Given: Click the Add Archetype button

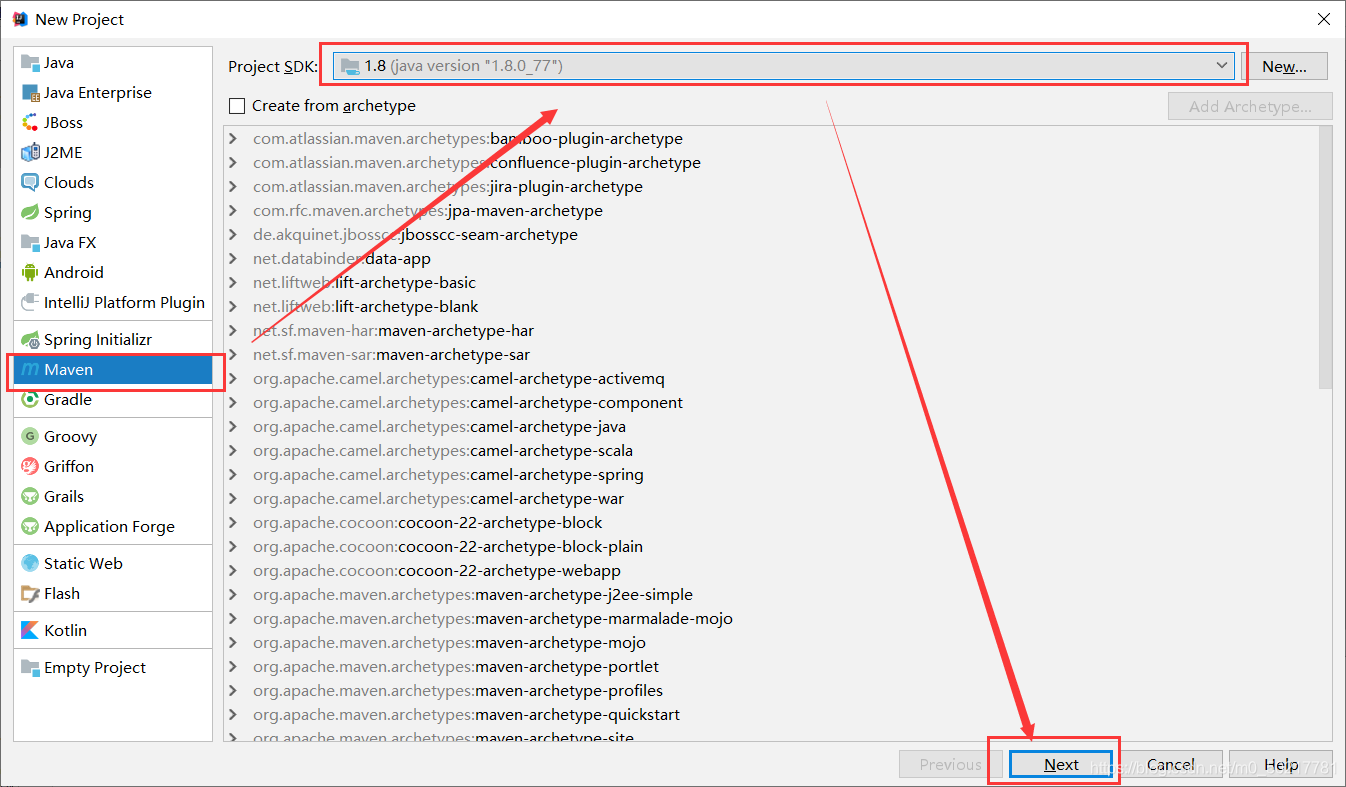Looking at the screenshot, I should tap(1250, 107).
